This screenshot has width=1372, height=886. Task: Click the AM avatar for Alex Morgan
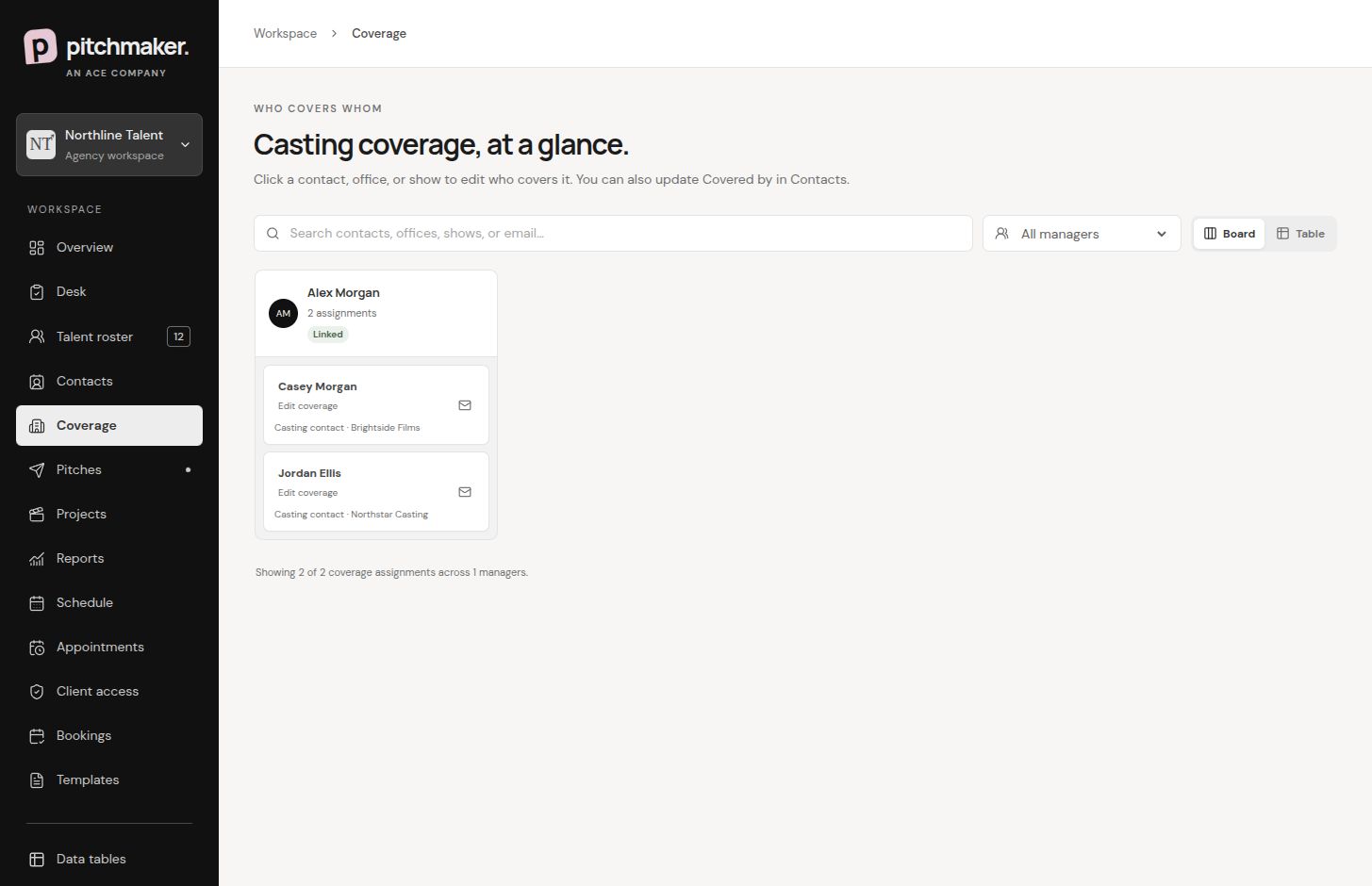(x=283, y=313)
